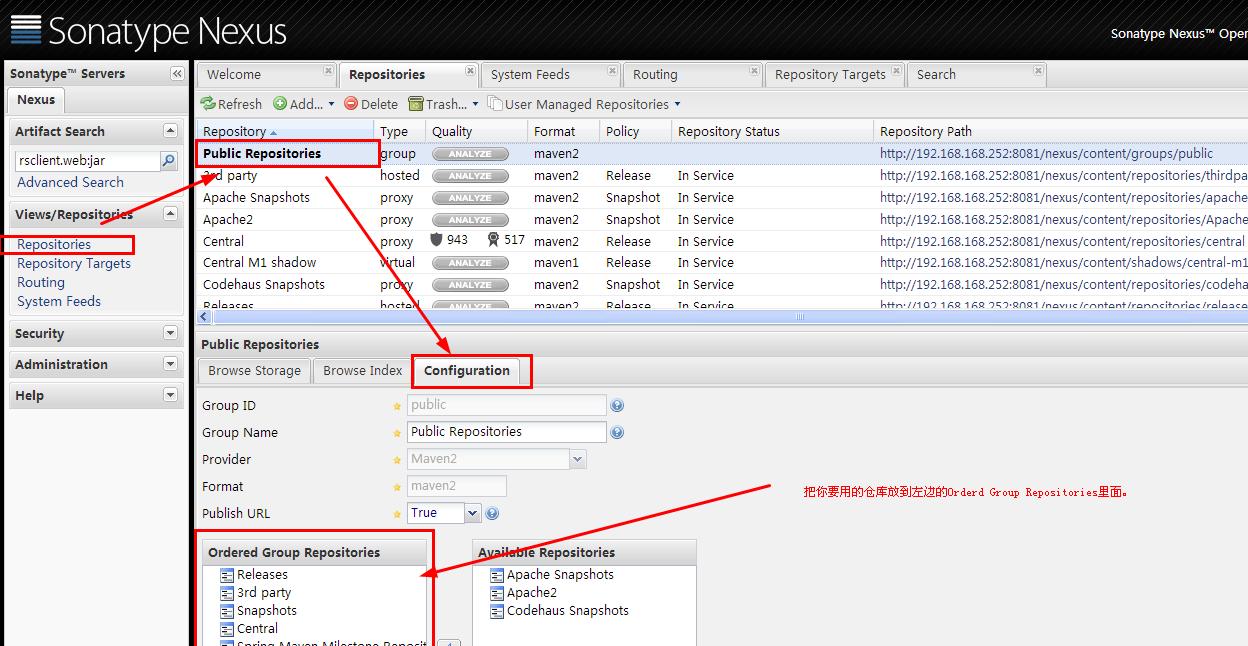Image resolution: width=1248 pixels, height=646 pixels.
Task: Select the Releases icon in Ordered Group Repositories
Action: [x=227, y=575]
